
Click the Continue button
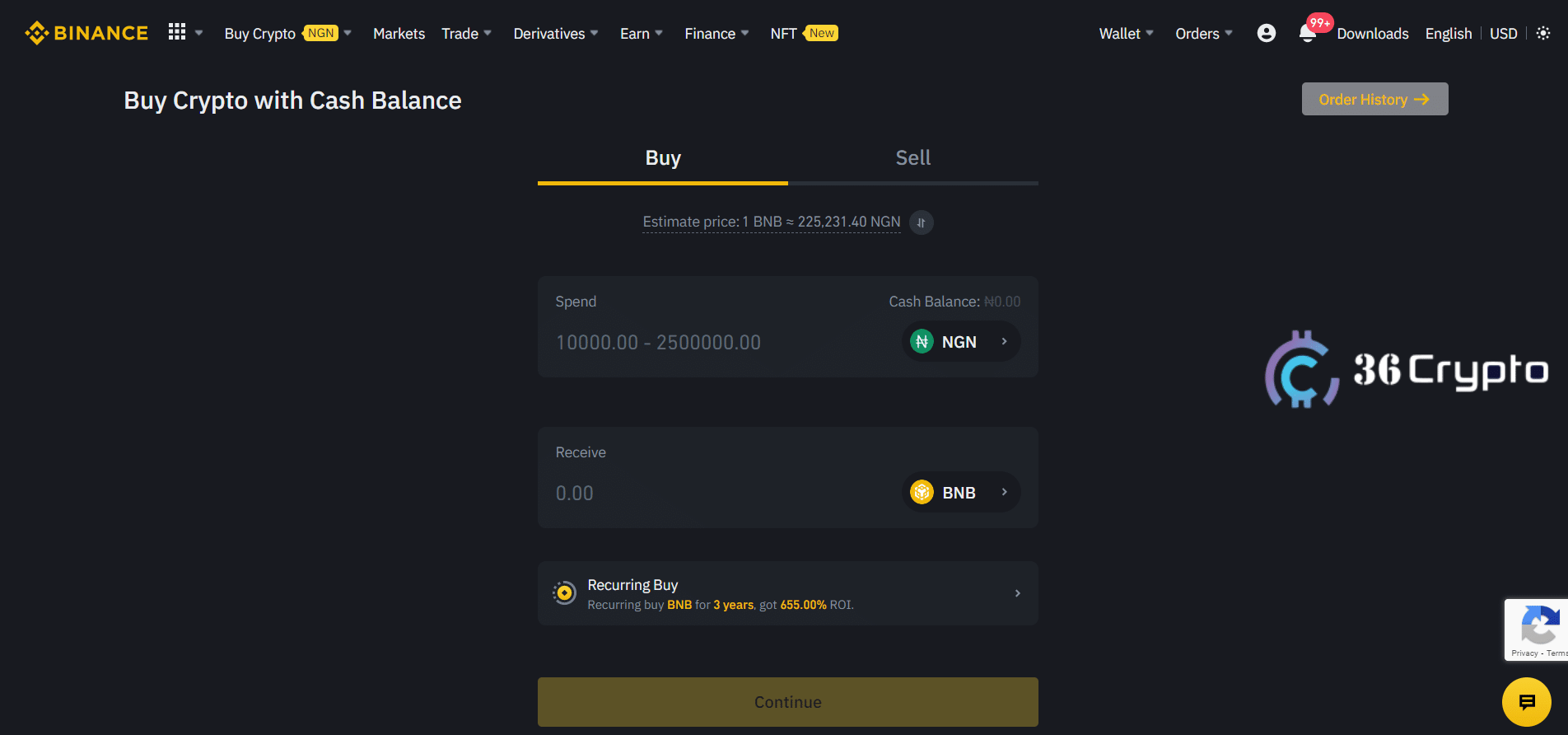coord(788,702)
